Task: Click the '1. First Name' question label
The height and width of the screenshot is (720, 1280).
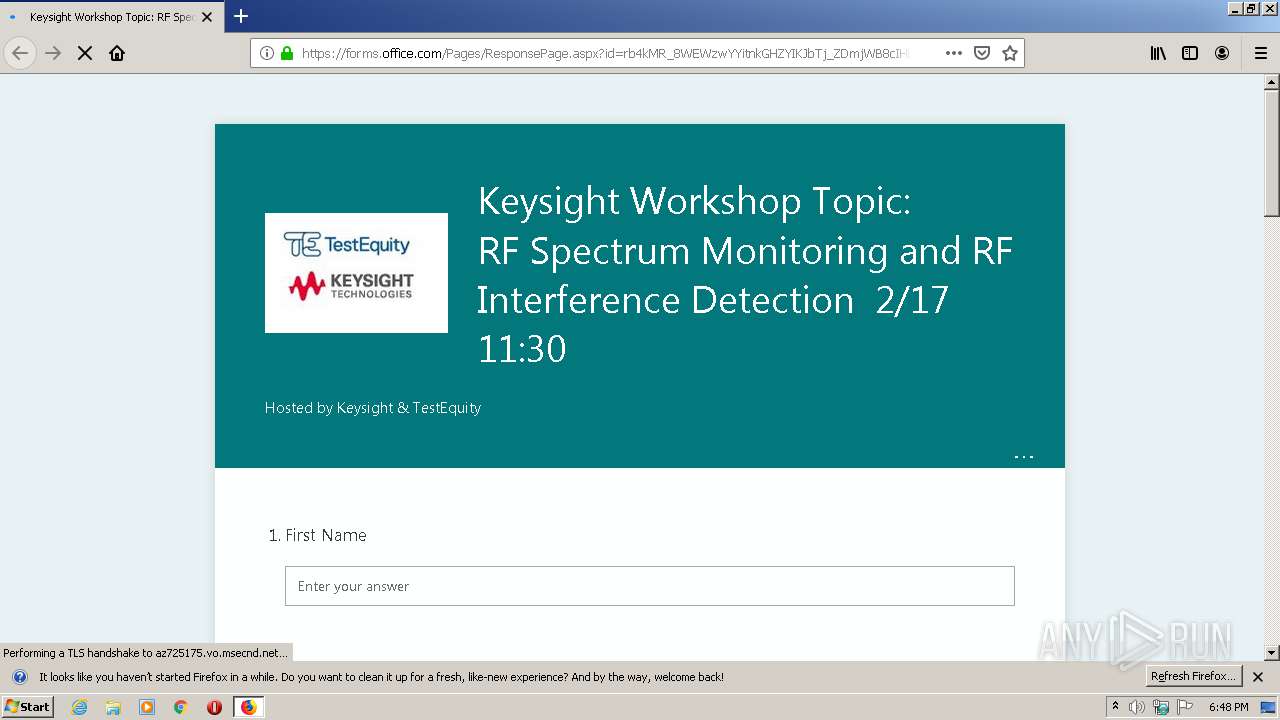Action: click(x=318, y=535)
